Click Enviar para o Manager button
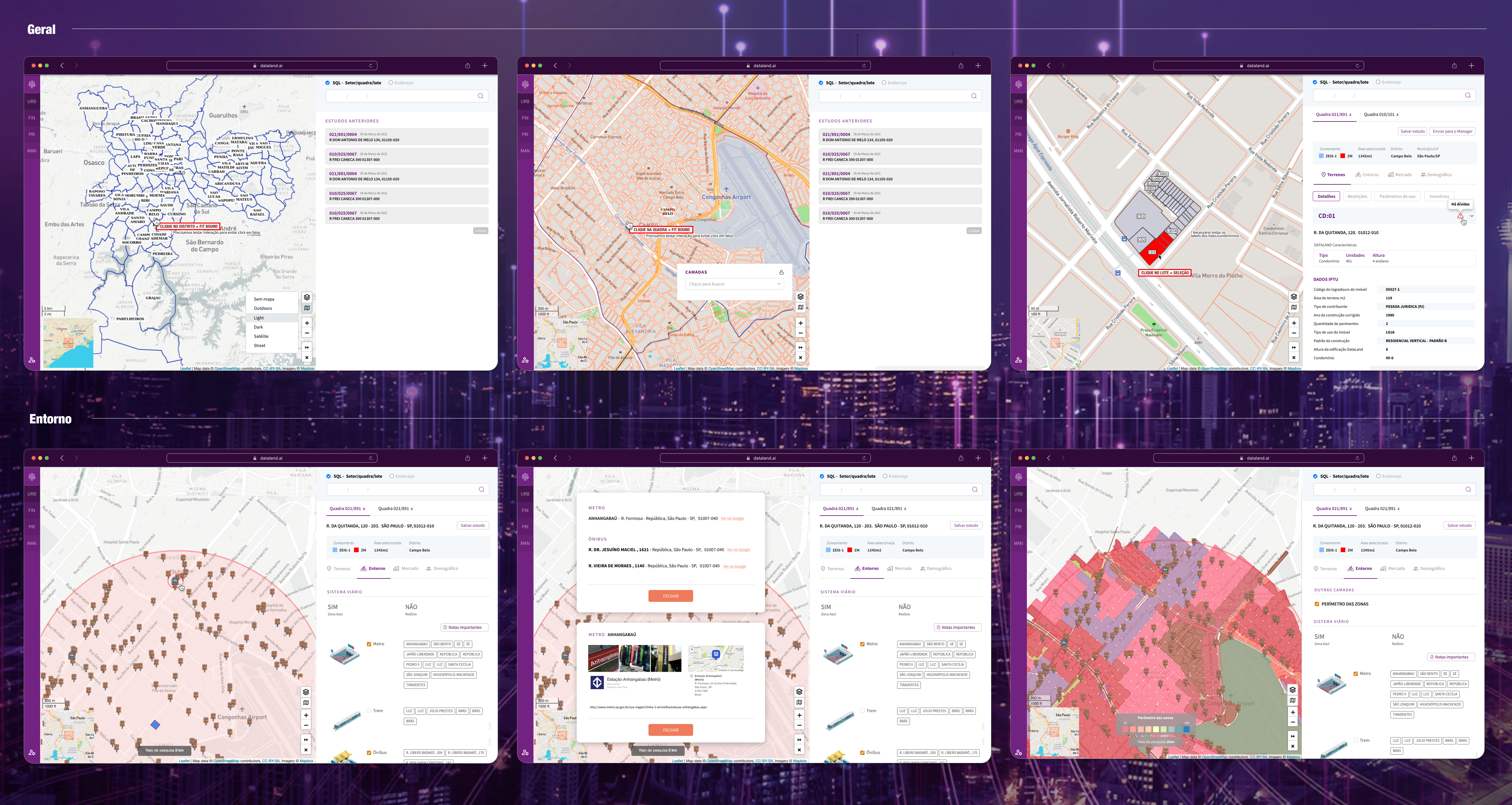 click(1453, 131)
